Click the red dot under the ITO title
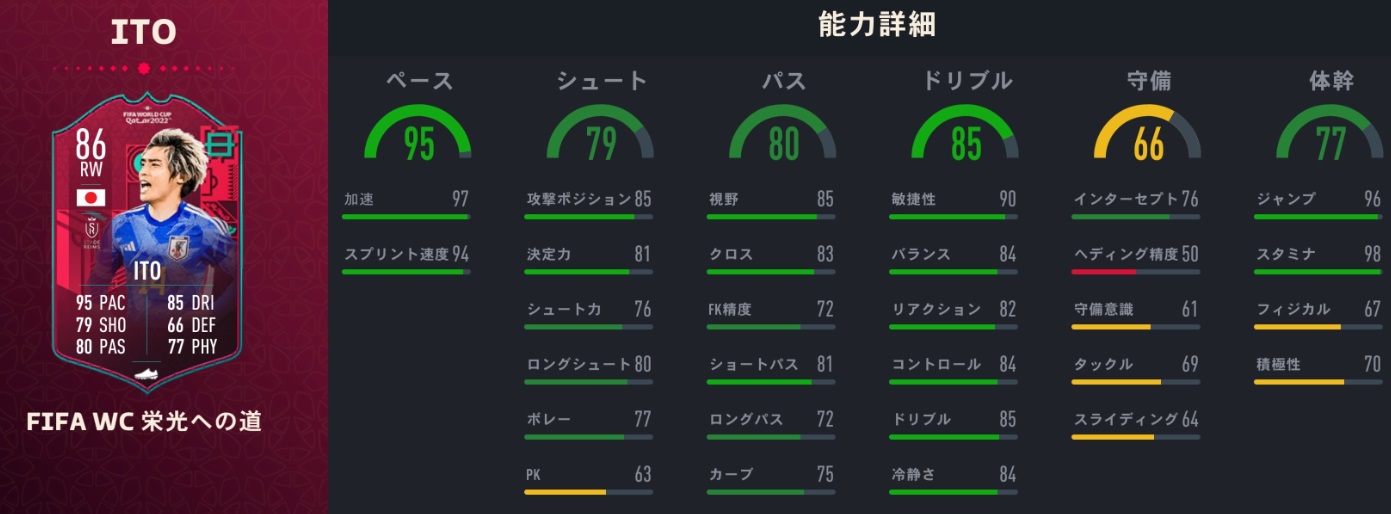This screenshot has width=1391, height=514. 143,69
